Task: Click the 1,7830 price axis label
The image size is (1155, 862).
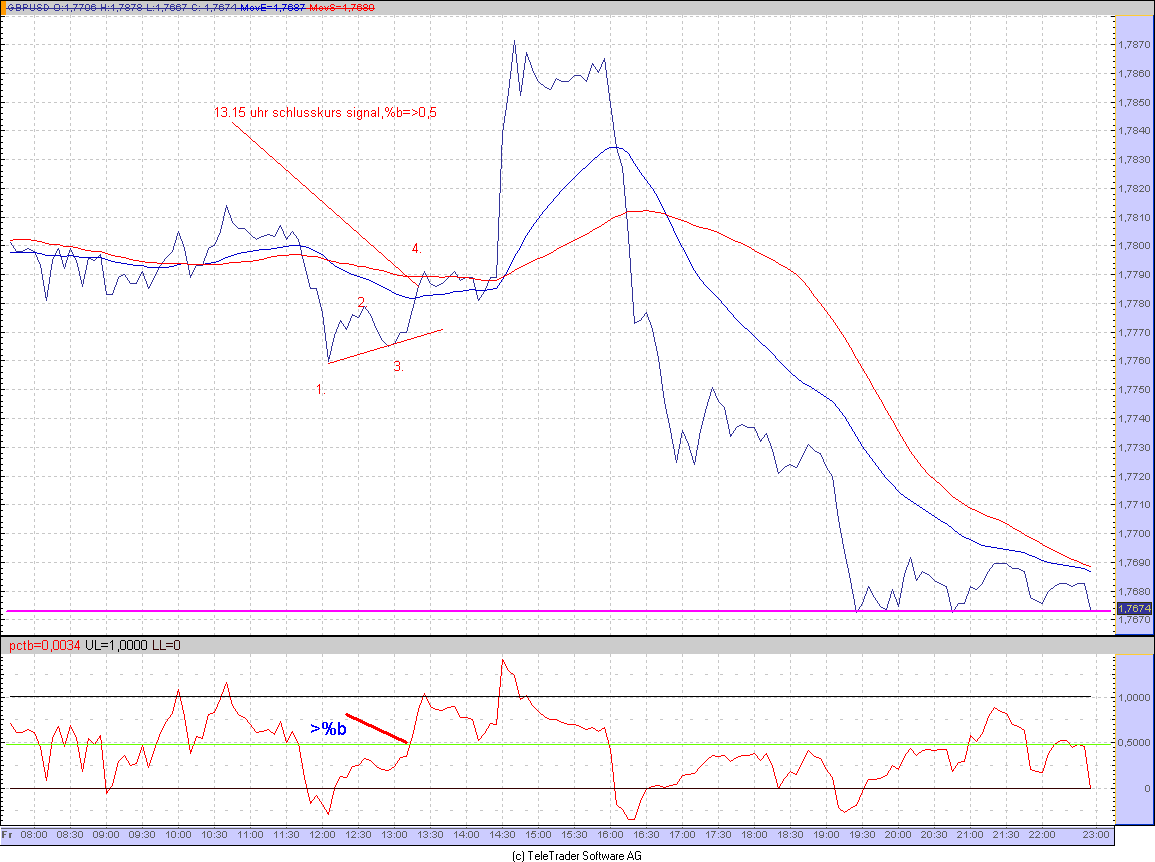Action: coord(1134,160)
